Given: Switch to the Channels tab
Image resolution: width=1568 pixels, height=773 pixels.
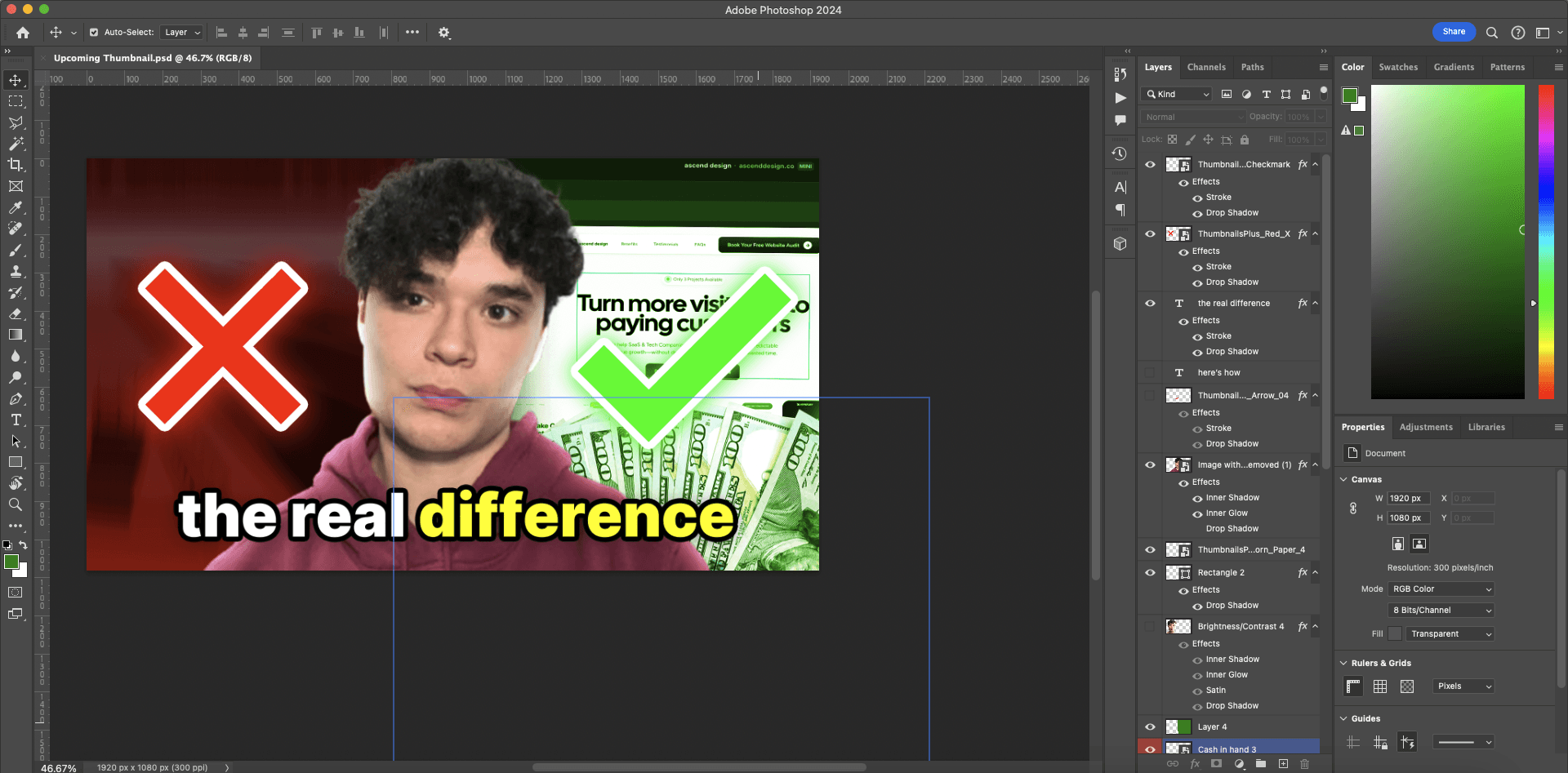Looking at the screenshot, I should tap(1206, 68).
